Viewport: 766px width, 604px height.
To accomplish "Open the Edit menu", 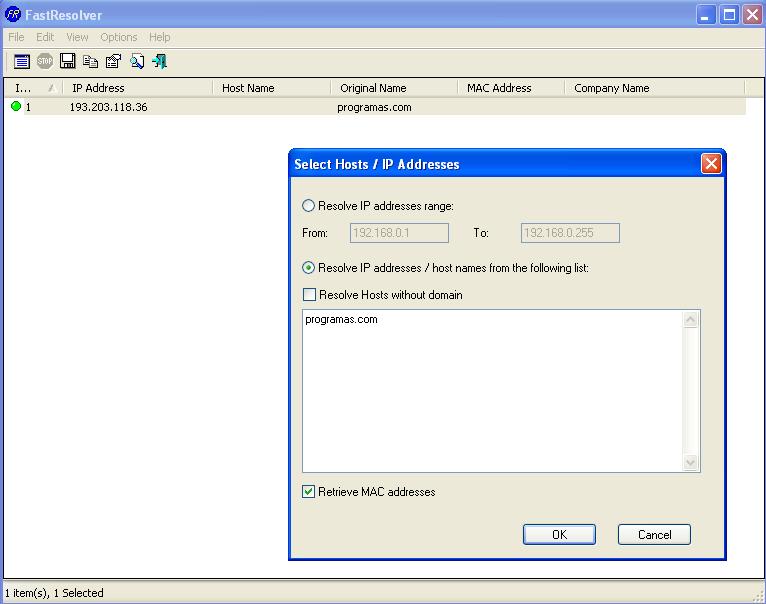I will click(45, 37).
